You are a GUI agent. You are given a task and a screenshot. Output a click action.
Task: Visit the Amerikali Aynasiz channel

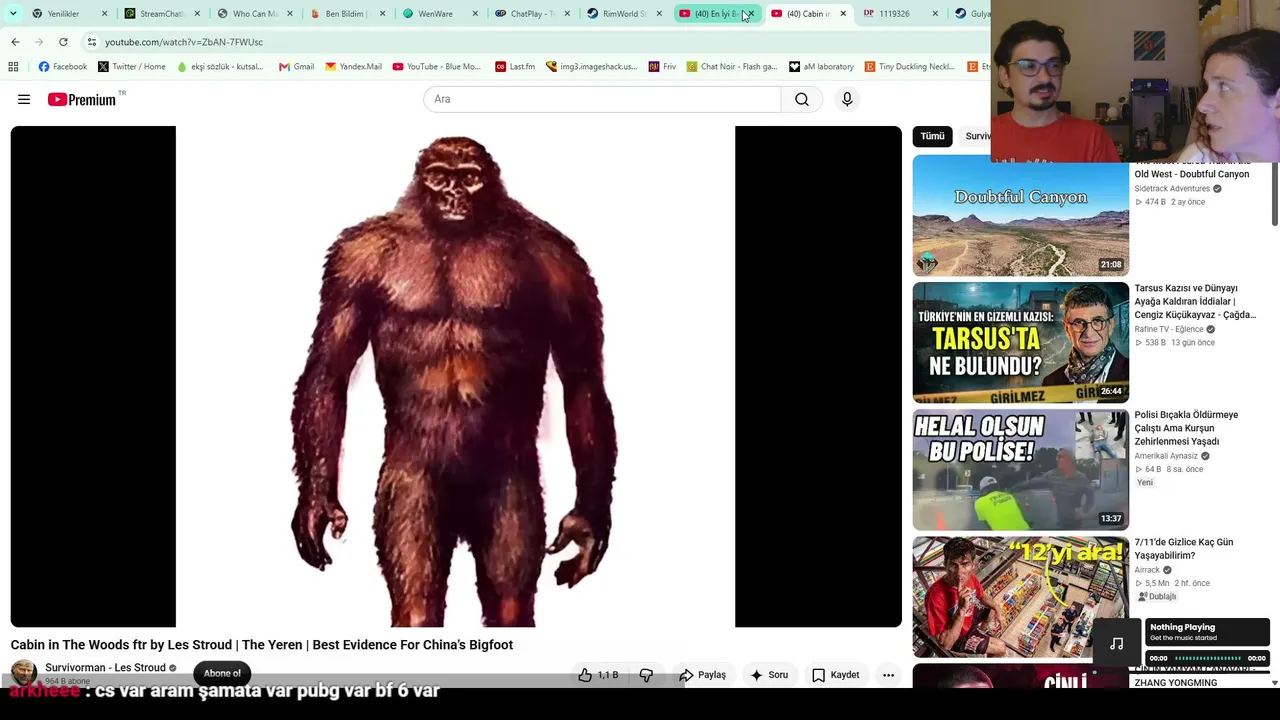[1166, 456]
